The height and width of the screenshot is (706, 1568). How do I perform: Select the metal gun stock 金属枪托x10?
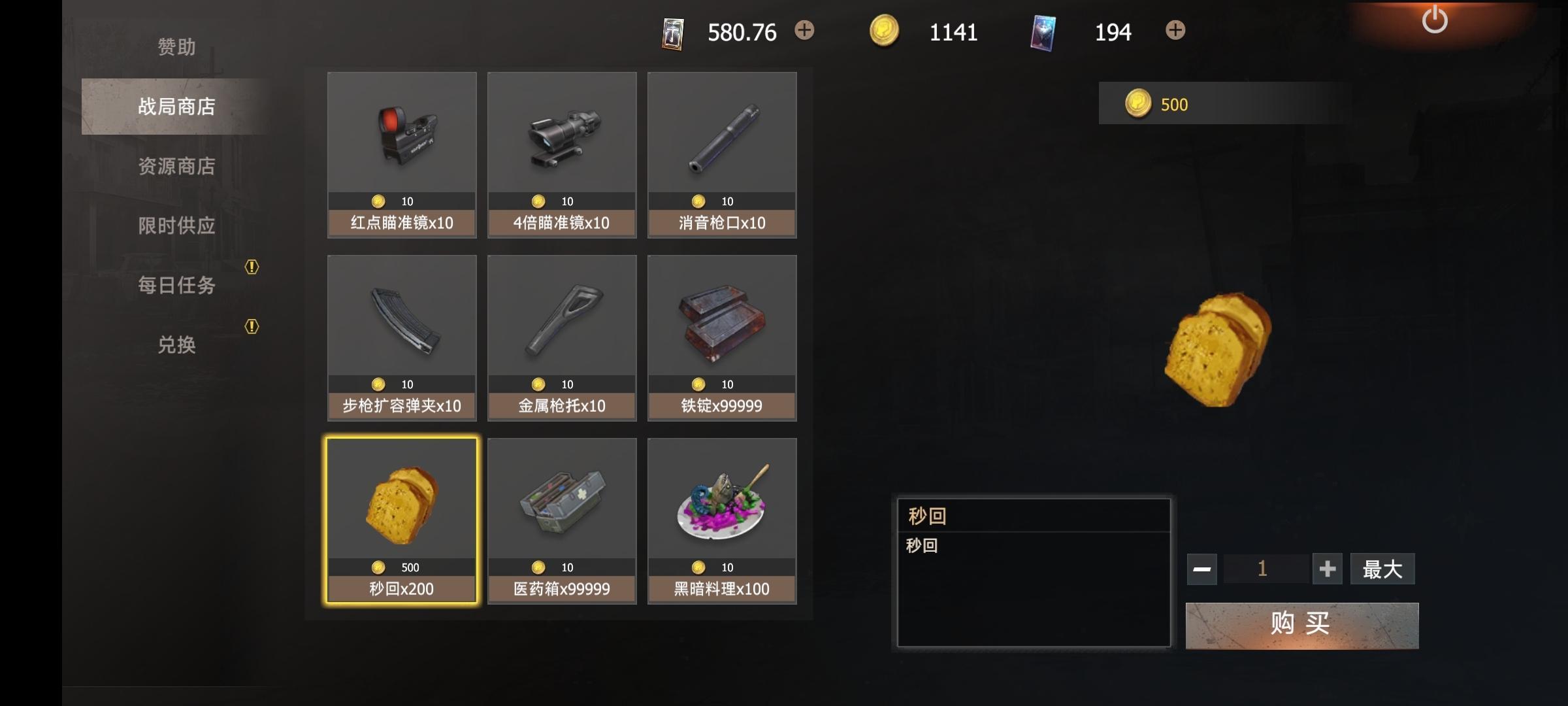click(x=562, y=338)
